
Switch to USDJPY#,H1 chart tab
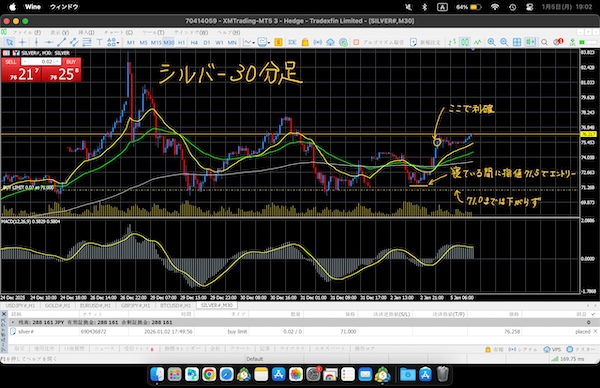pos(20,305)
